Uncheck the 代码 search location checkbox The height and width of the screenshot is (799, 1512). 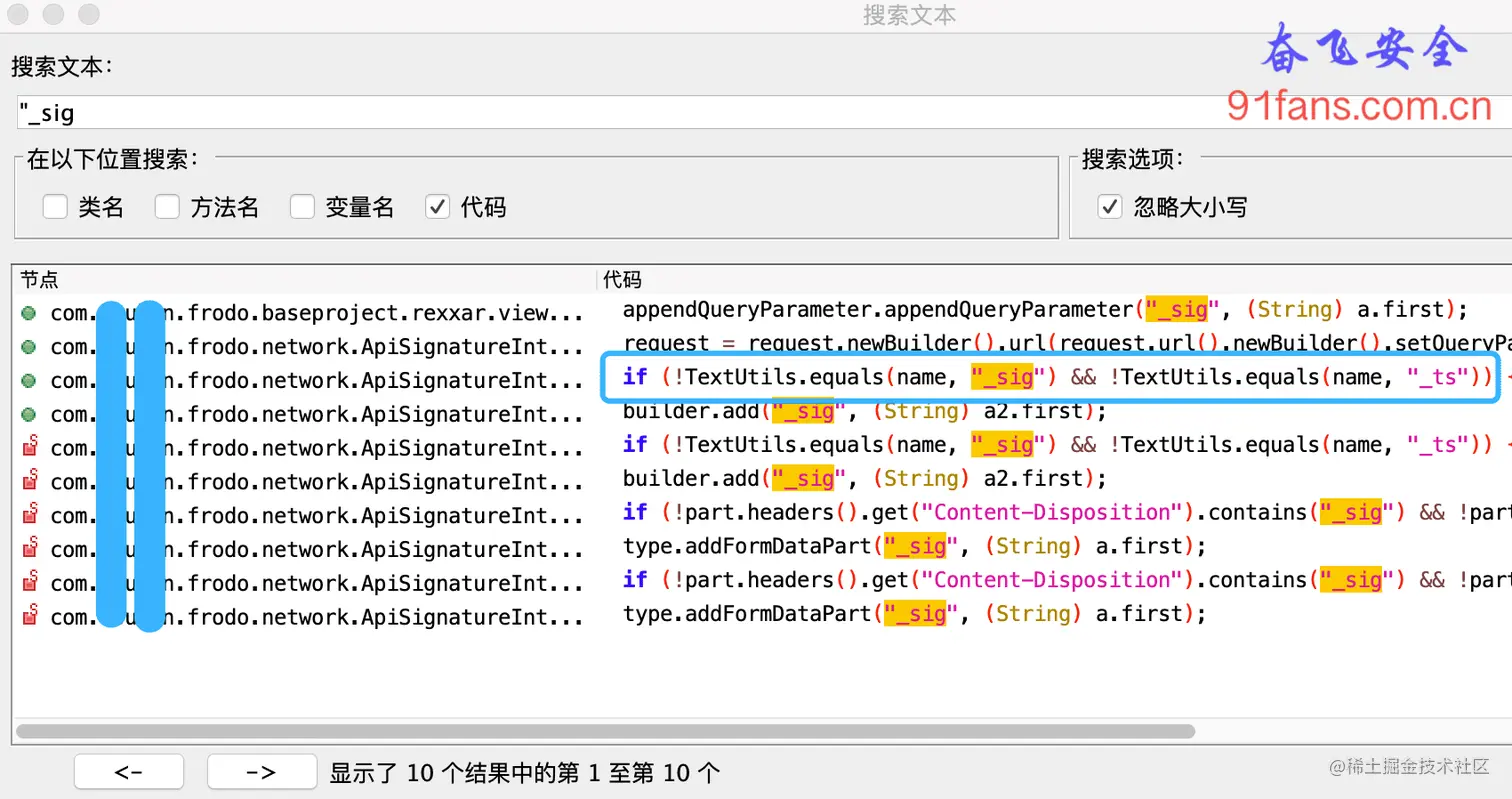437,207
